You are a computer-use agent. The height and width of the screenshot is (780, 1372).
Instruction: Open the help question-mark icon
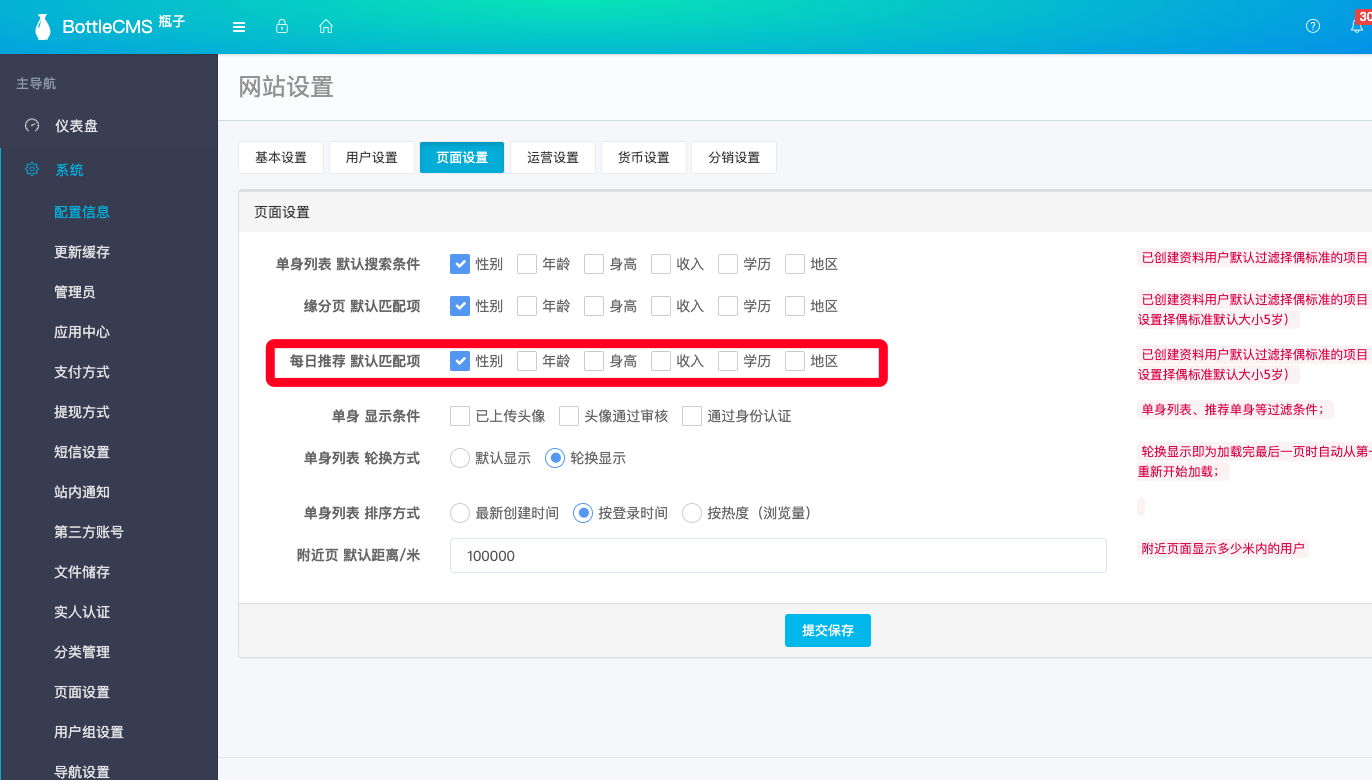tap(1313, 26)
